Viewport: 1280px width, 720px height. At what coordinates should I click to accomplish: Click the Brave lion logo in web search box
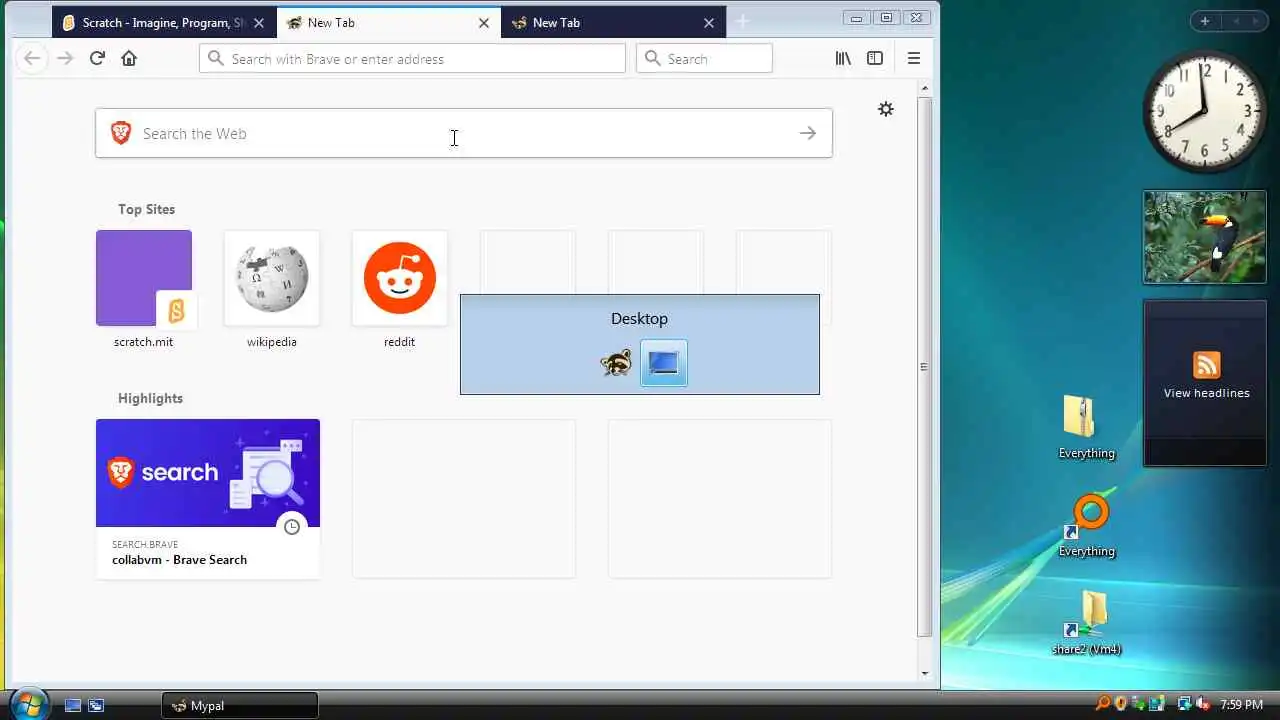(x=121, y=133)
